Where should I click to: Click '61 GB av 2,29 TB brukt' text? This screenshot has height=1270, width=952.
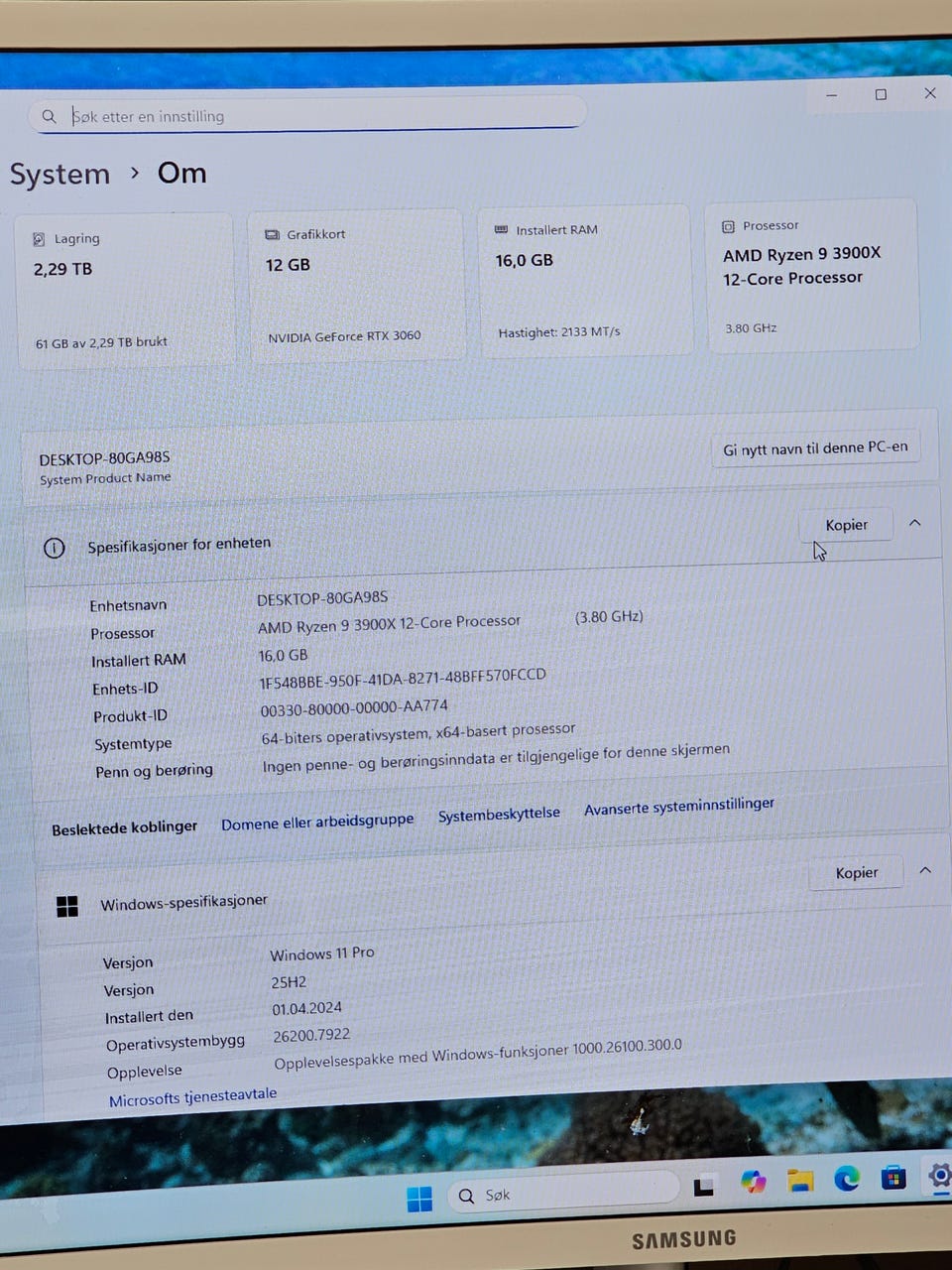click(x=101, y=343)
